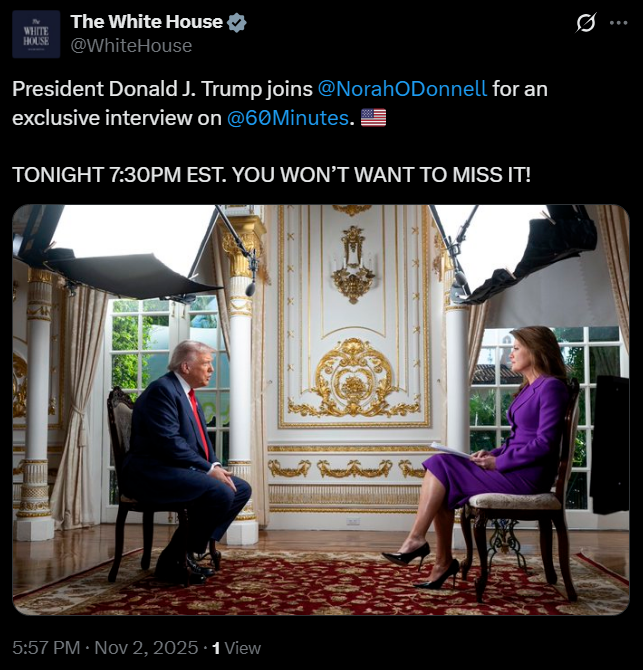Open the @NorahODonnell mention link
The height and width of the screenshot is (670, 643).
point(402,88)
